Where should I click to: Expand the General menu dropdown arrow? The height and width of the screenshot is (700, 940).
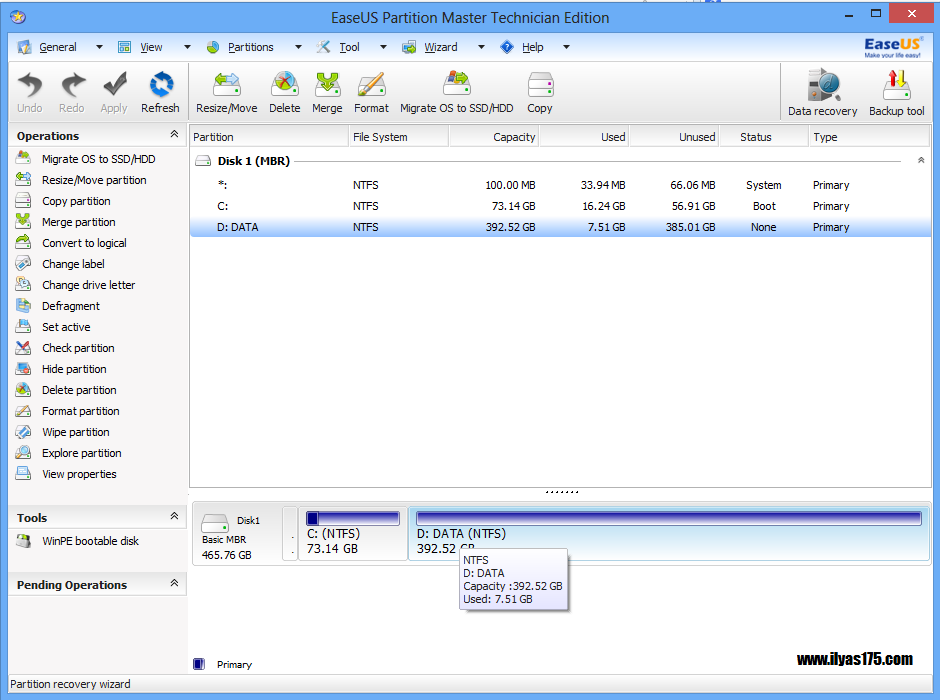(x=99, y=47)
